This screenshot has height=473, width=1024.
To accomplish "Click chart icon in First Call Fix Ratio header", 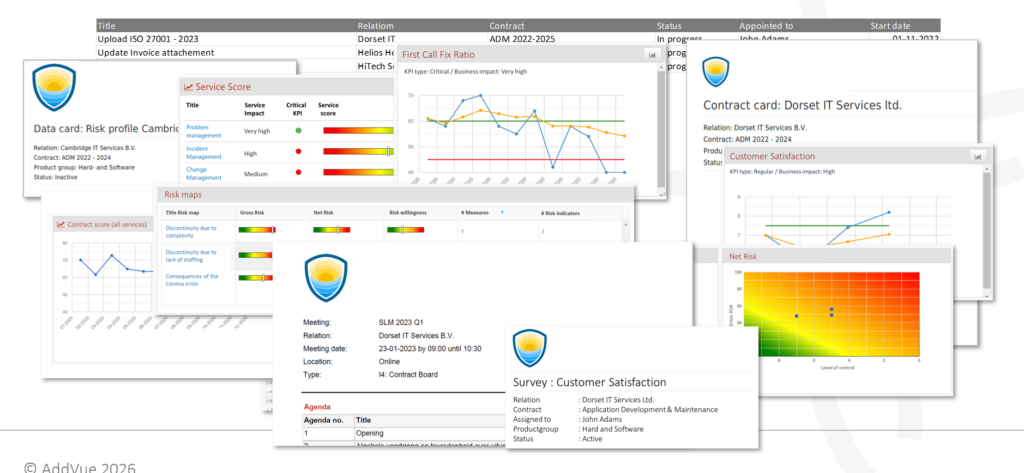I will pos(652,55).
